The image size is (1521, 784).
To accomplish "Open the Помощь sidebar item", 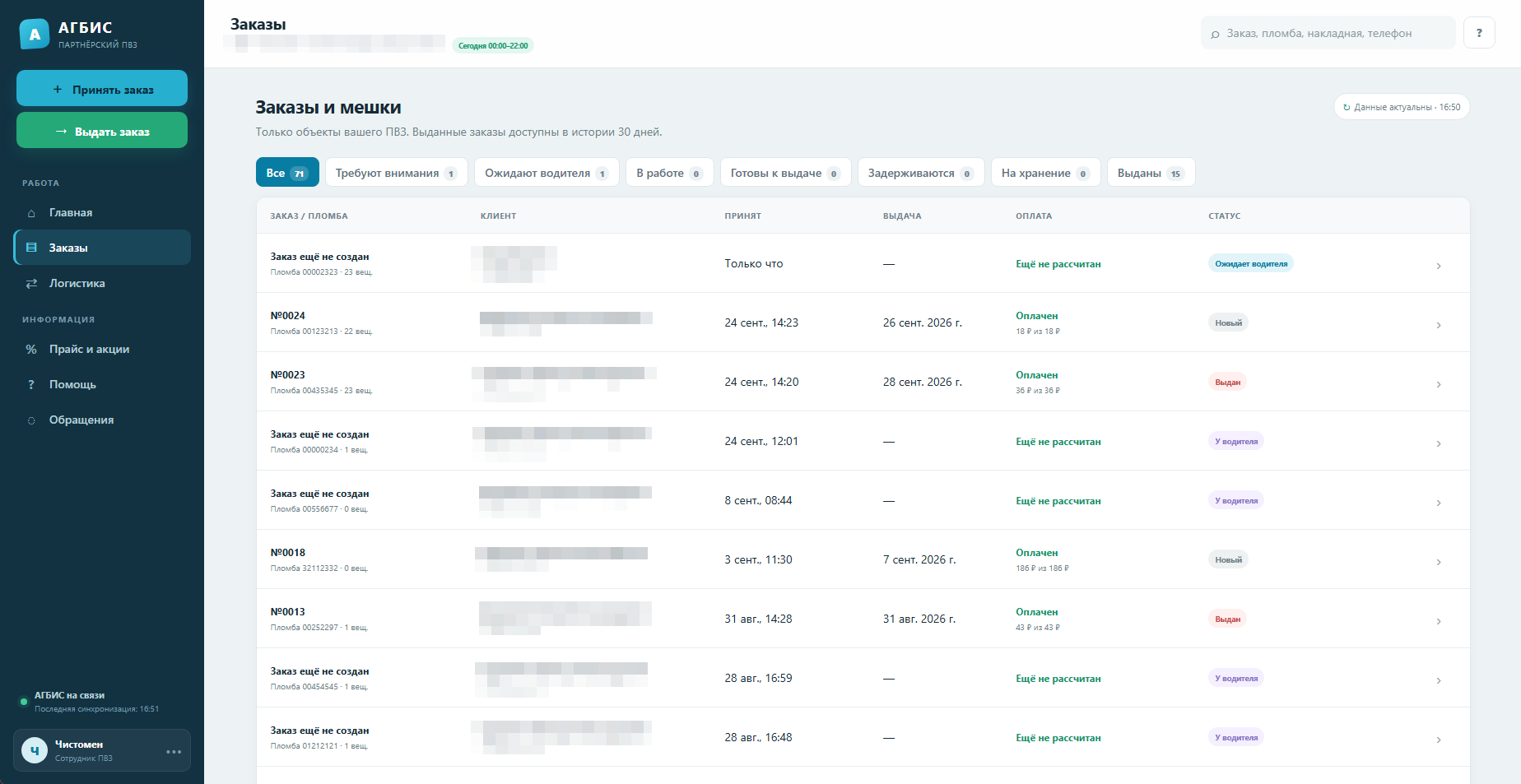I will tap(102, 384).
